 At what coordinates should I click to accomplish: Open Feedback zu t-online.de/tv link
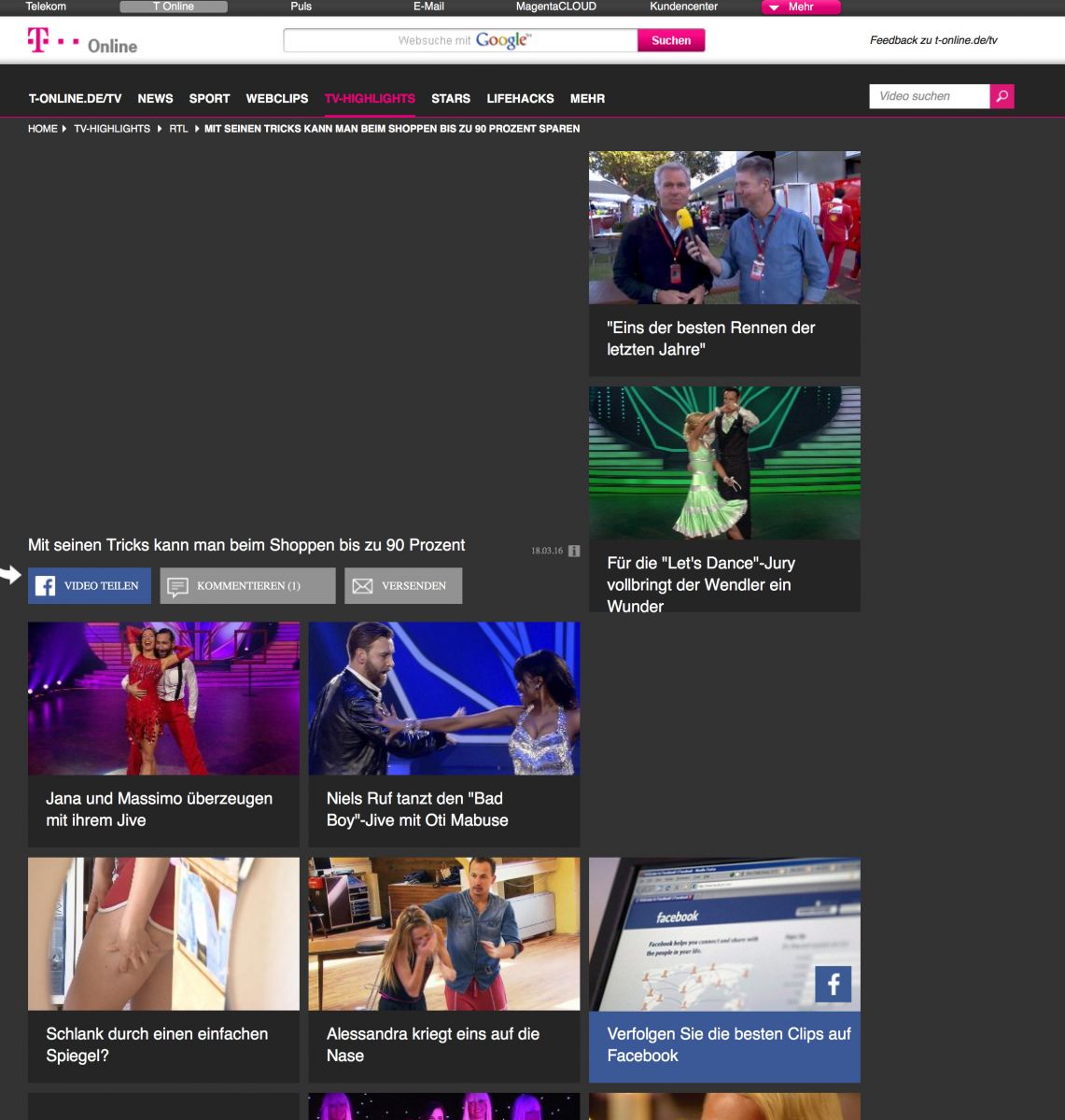[933, 40]
